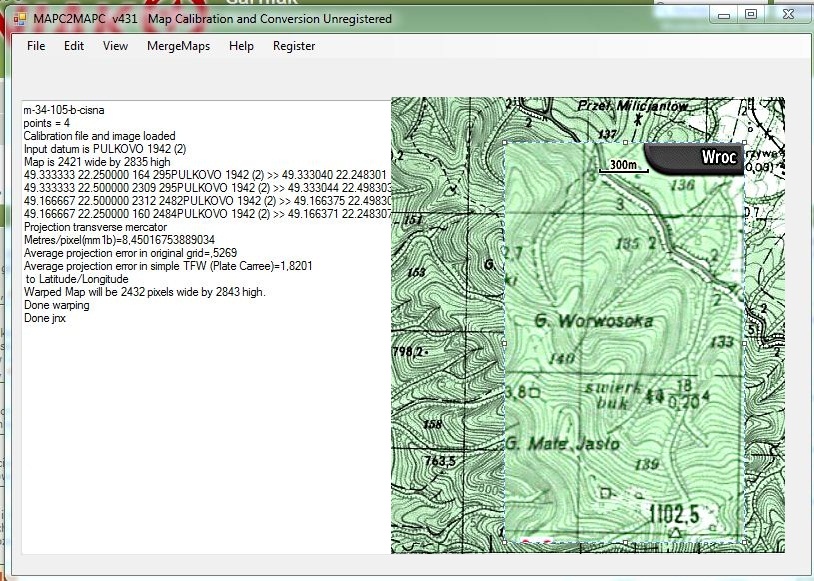Image resolution: width=814 pixels, height=581 pixels.
Task: Maximize the MAPC2MAPC window
Action: click(x=750, y=14)
